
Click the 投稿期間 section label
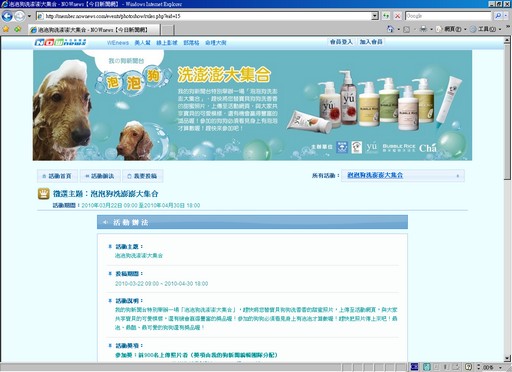tap(129, 274)
